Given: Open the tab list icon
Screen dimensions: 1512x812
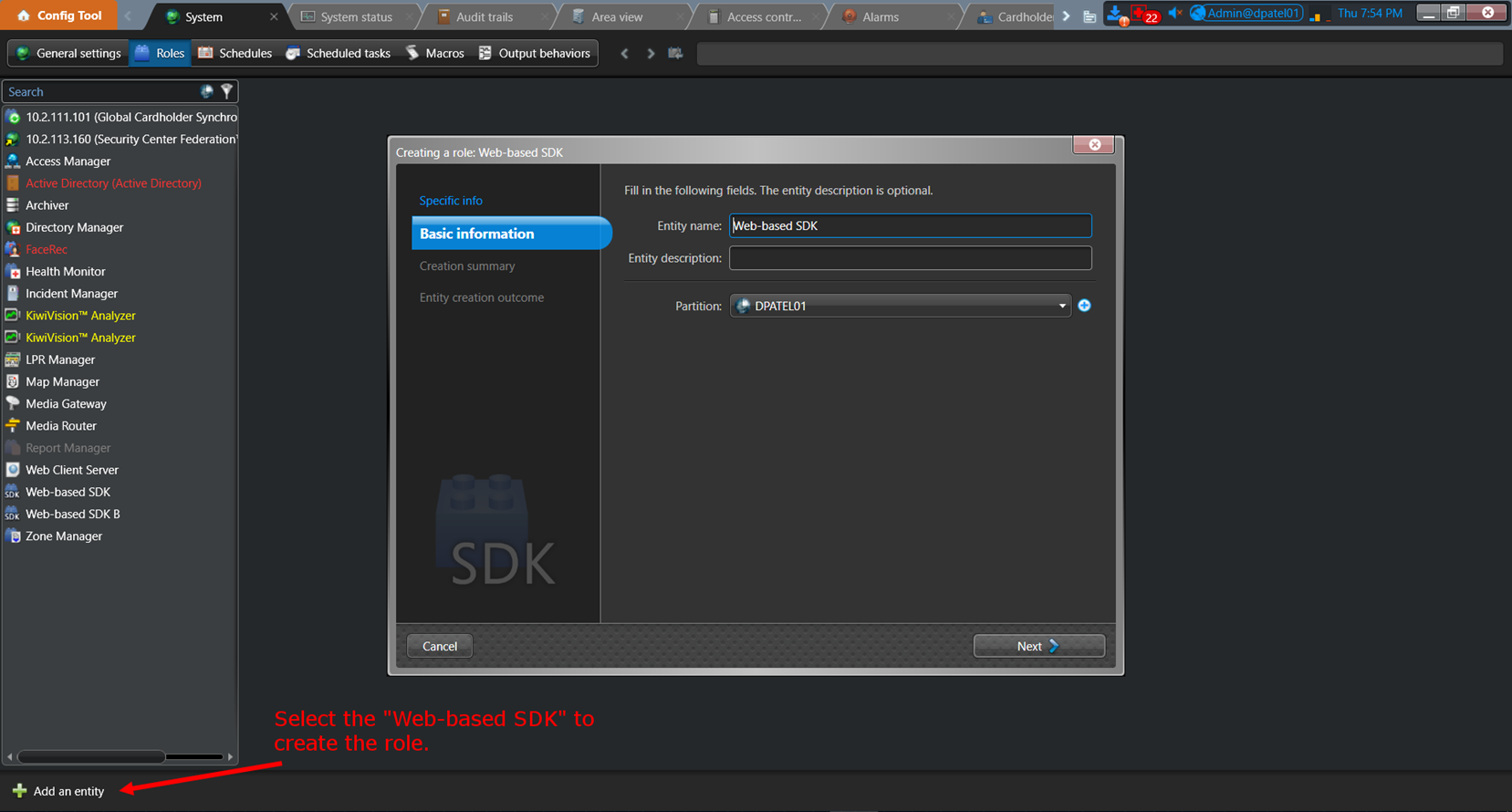Looking at the screenshot, I should coord(1090,16).
